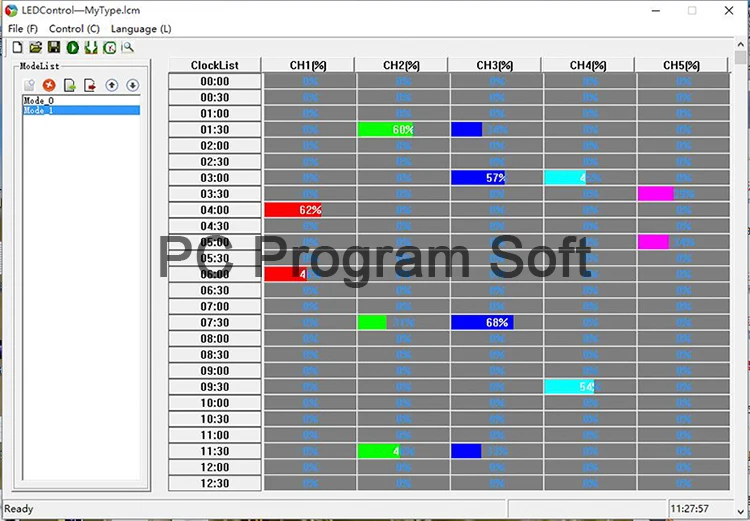750x521 pixels.
Task: Move the selected mode up
Action: click(111, 85)
